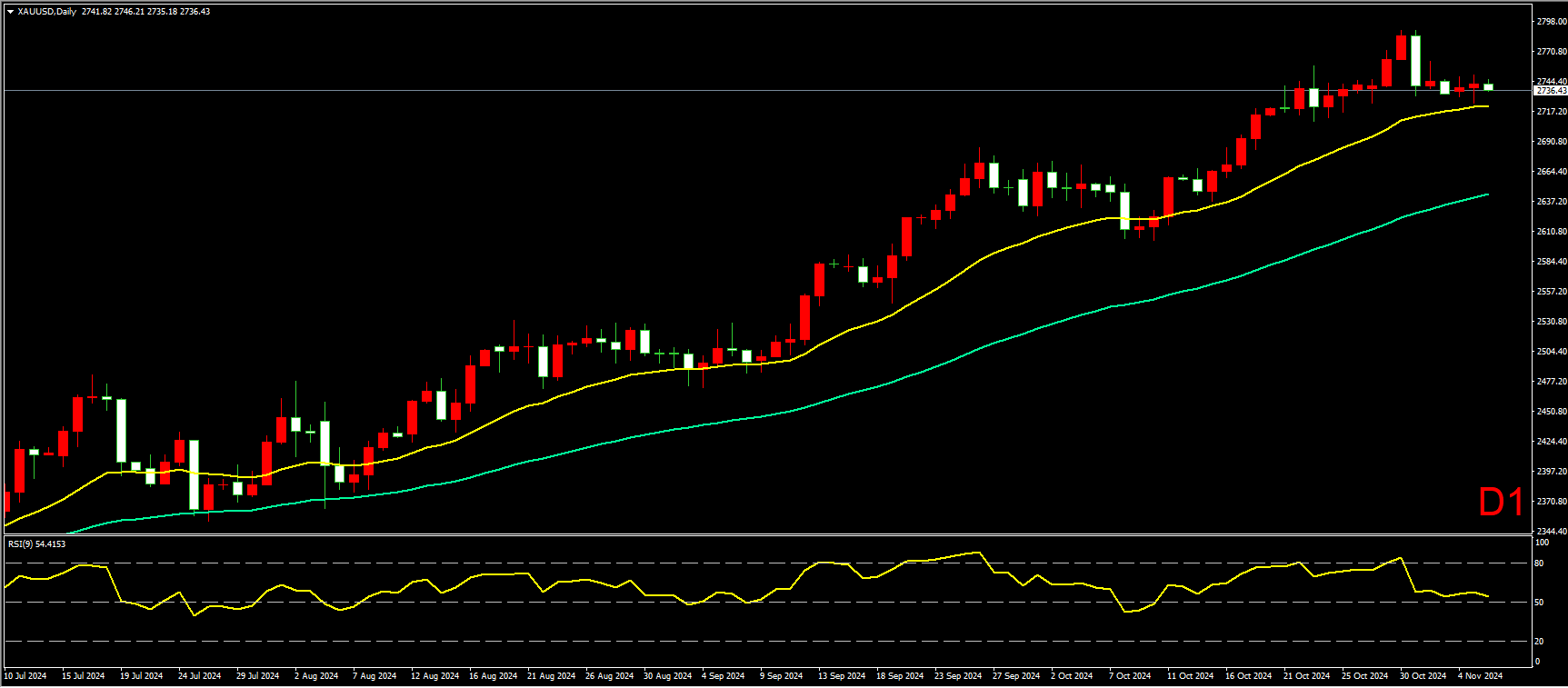This screenshot has width=1568, height=688.
Task: Click the 25 Oct 2024 date label
Action: point(1365,676)
